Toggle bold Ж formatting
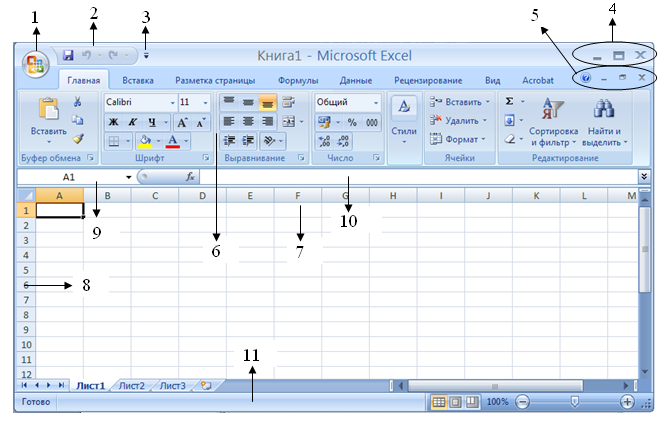Screen dimensions: 668x425 (x=113, y=122)
